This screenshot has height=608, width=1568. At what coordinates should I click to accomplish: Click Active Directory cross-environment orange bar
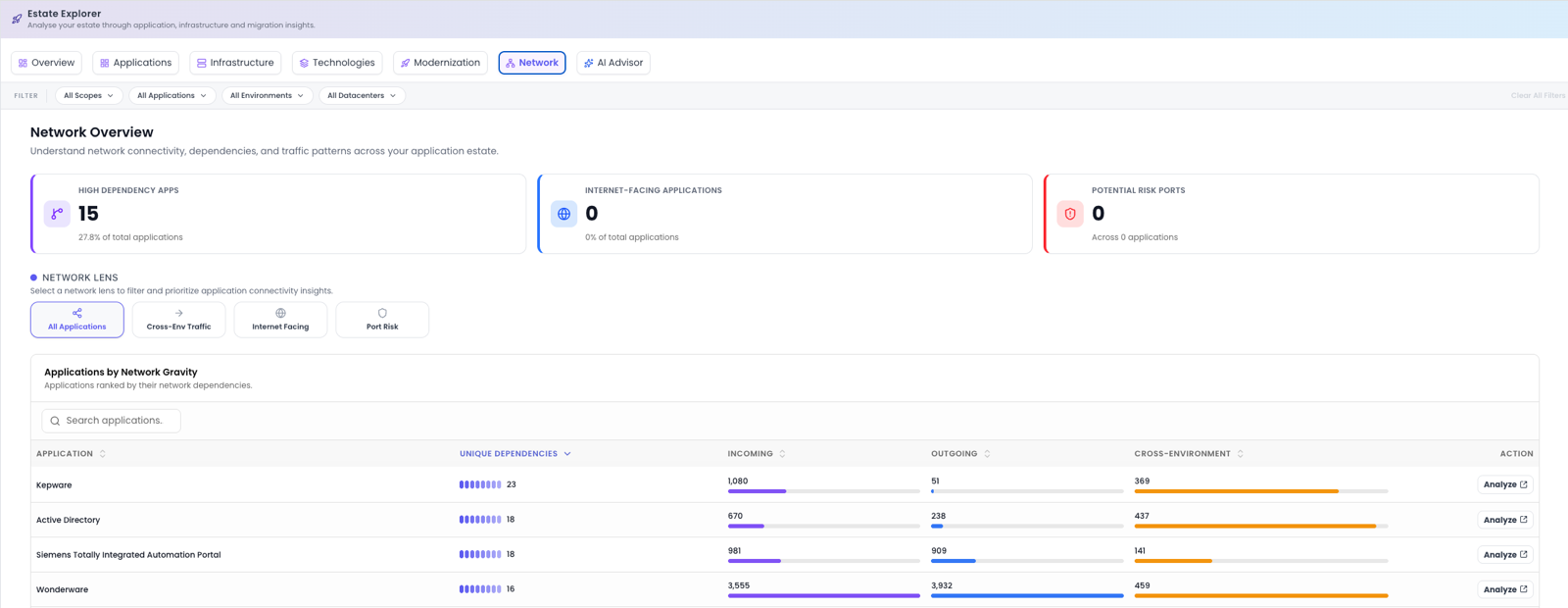[1255, 526]
